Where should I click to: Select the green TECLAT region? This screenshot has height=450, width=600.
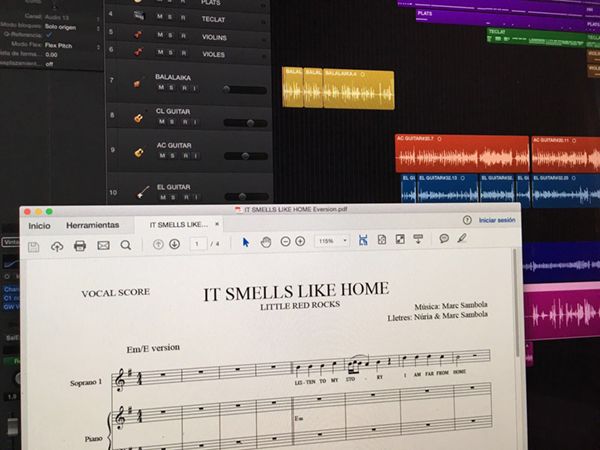click(536, 38)
